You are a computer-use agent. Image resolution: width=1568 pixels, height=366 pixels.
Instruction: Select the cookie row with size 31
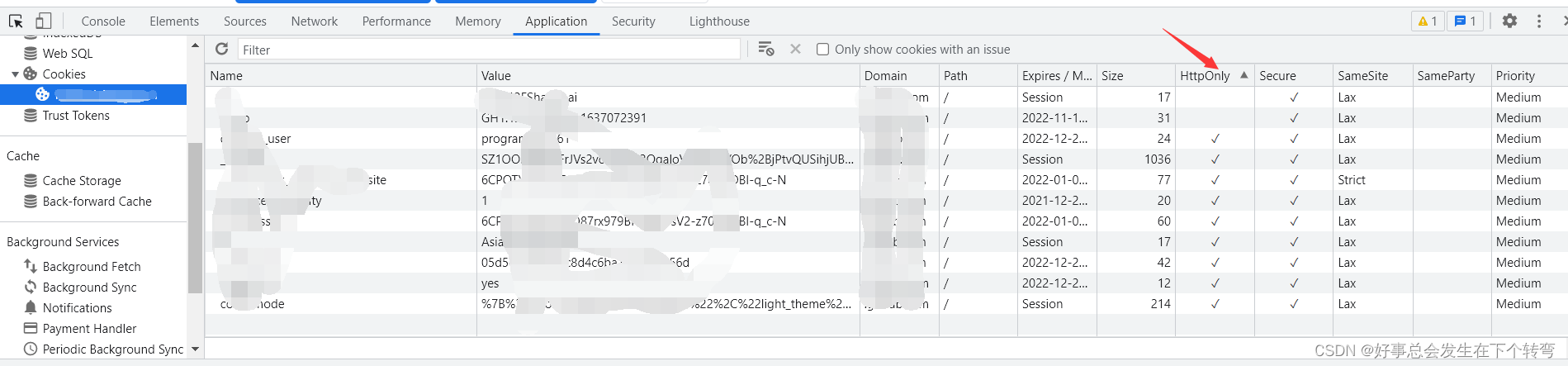click(887, 117)
